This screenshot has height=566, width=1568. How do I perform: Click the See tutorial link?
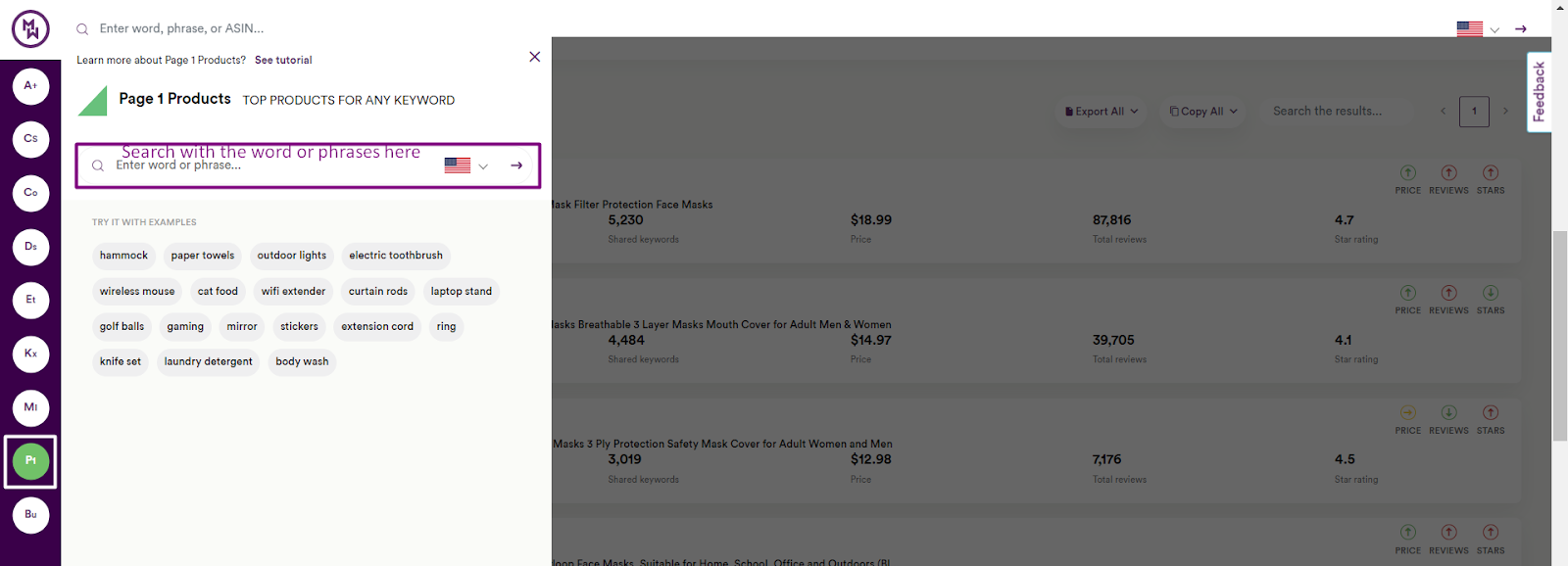[283, 60]
